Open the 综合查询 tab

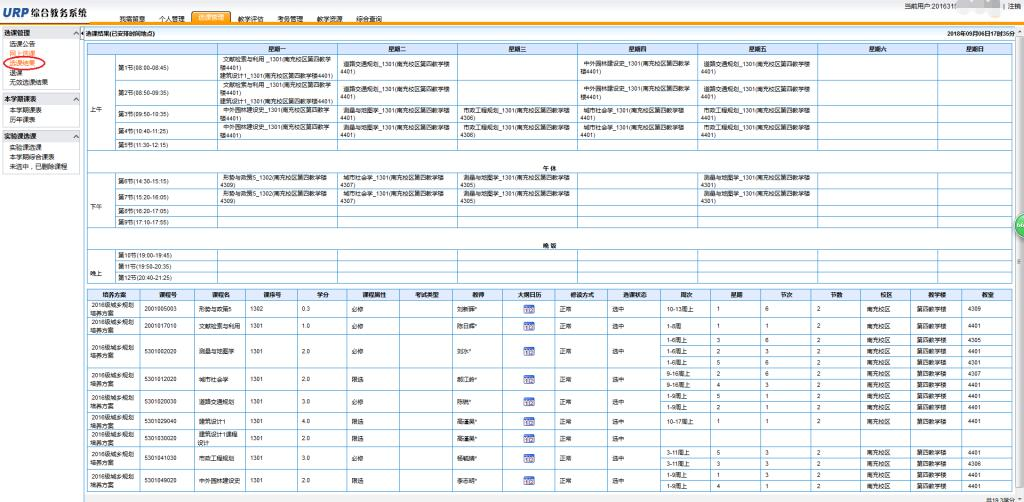point(369,19)
